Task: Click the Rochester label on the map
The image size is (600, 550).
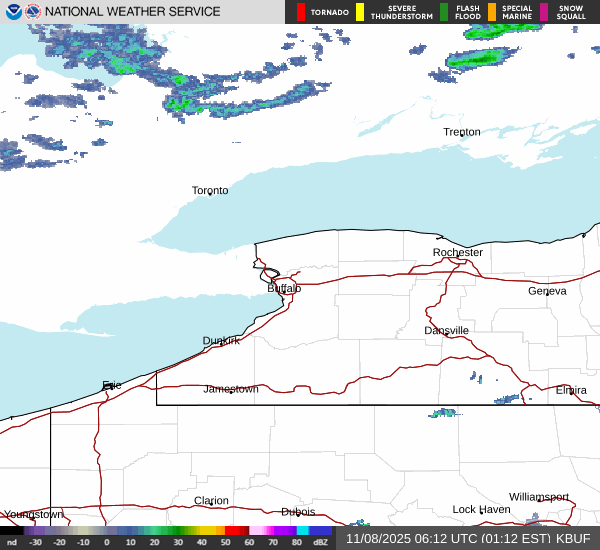Action: tap(458, 252)
